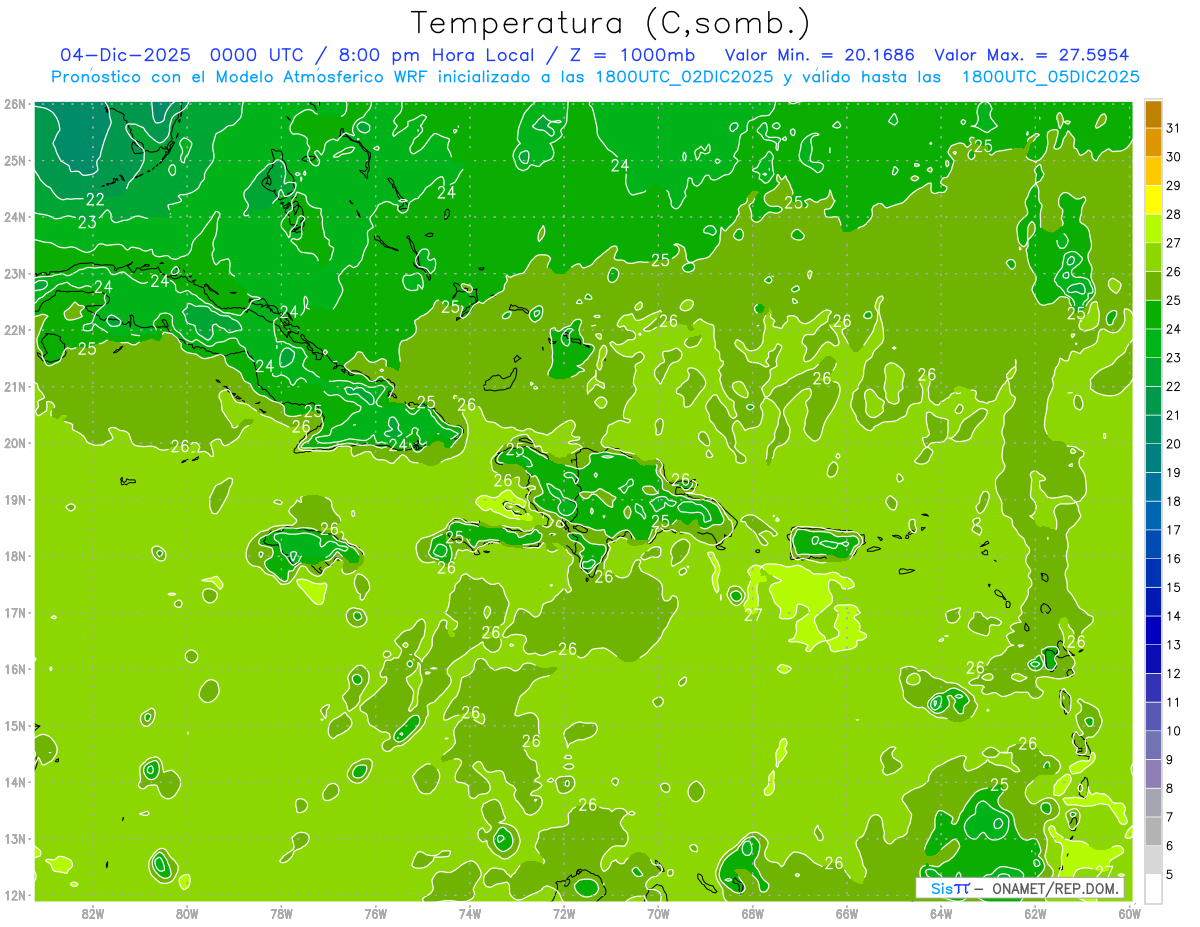This screenshot has height=927, width=1200.
Task: Click the '78W' longitude axis label
Action: [x=281, y=913]
